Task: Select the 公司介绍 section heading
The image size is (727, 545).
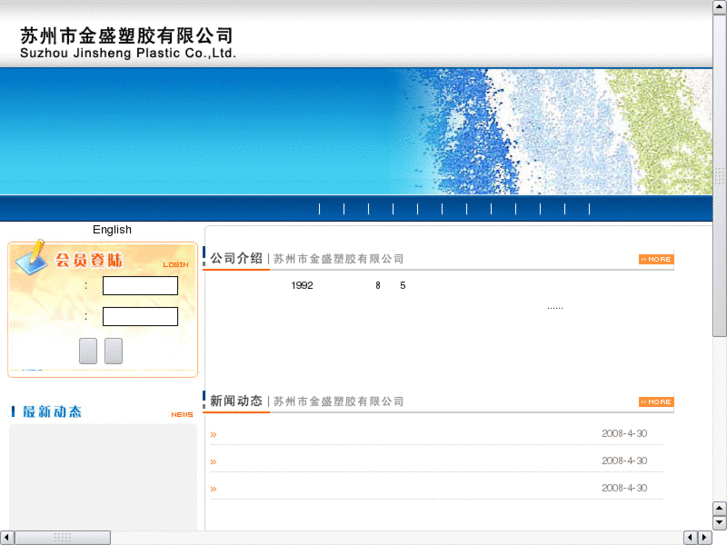Action: click(236, 258)
